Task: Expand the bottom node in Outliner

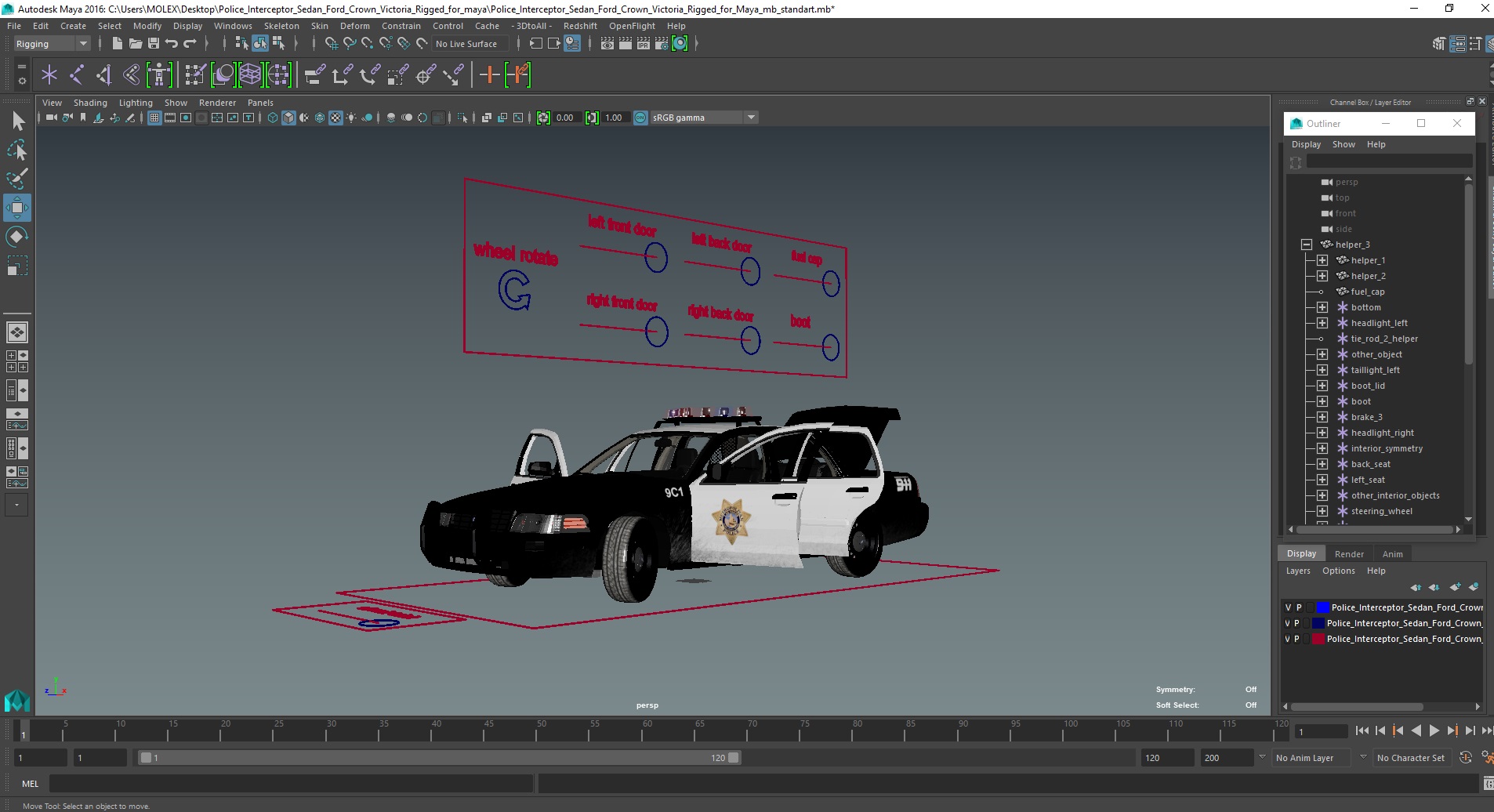Action: (1322, 307)
